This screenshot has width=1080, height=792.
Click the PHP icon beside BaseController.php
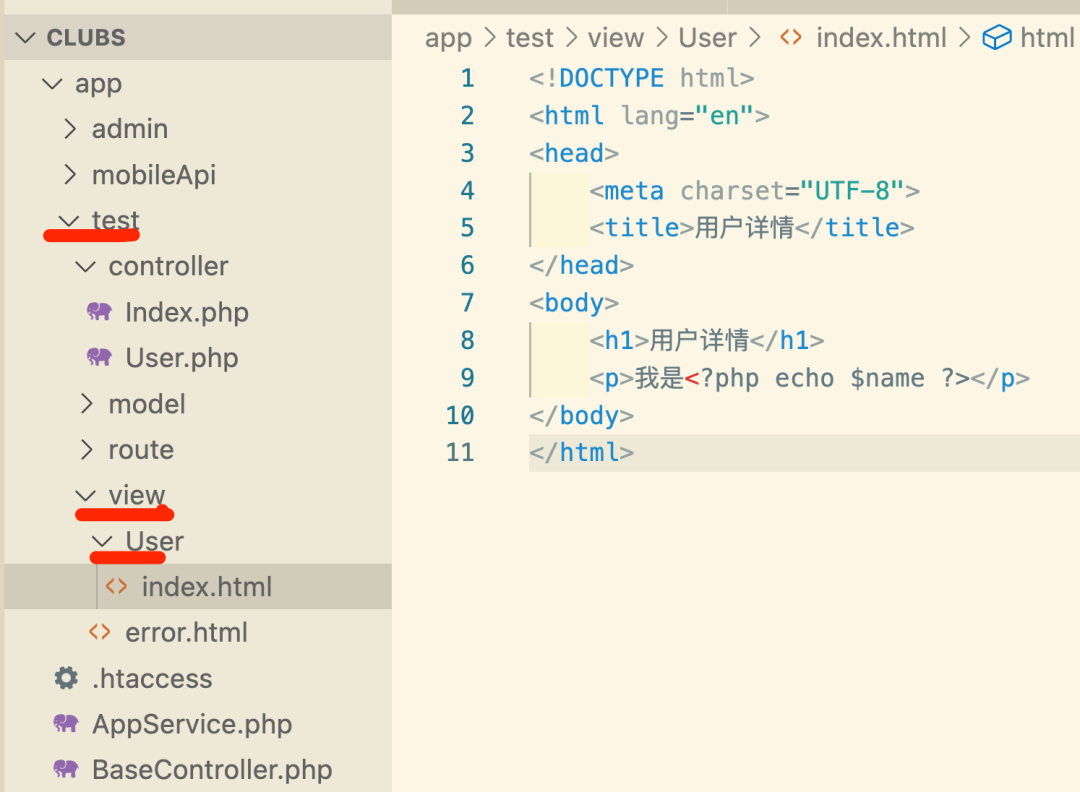(x=64, y=769)
